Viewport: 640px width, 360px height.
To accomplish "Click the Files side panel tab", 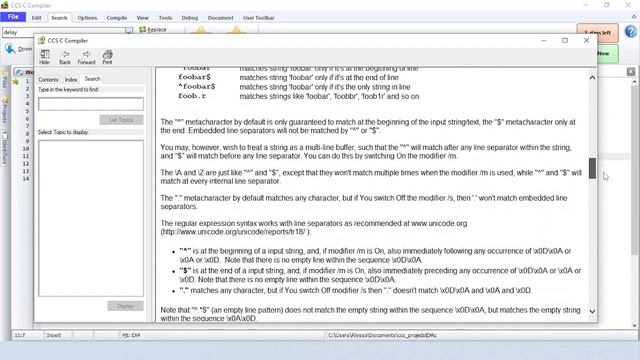I will pos(4,80).
